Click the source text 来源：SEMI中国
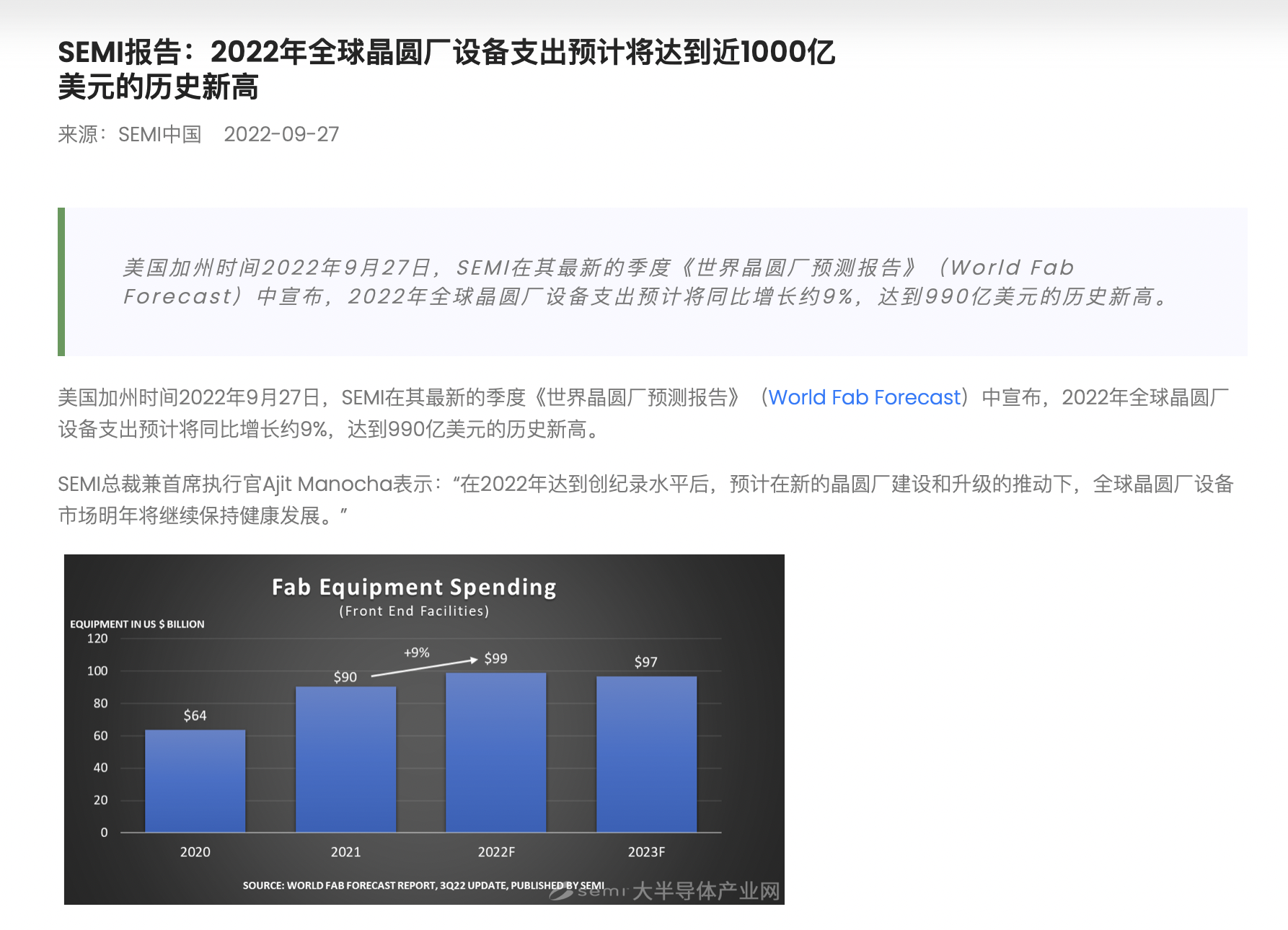This screenshot has height=930, width=1288. point(130,135)
